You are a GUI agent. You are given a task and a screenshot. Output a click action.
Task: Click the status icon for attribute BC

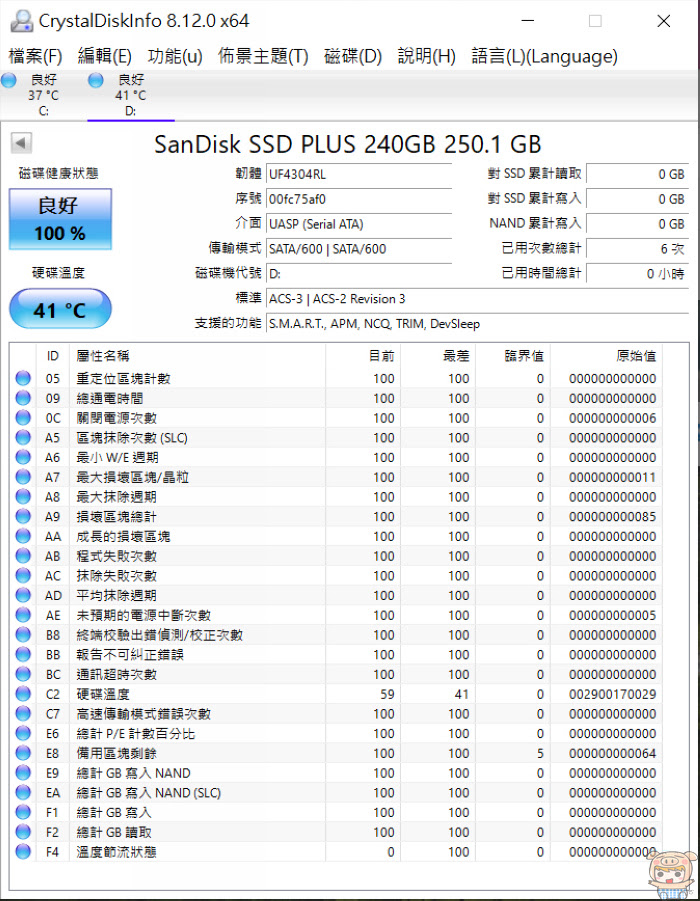23,674
